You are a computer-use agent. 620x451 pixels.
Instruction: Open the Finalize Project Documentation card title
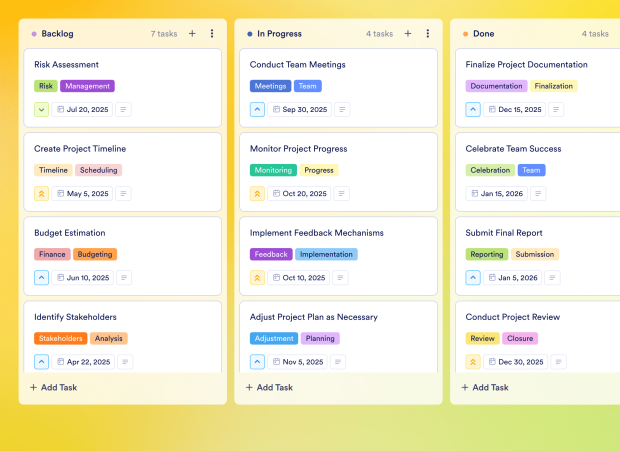point(526,64)
